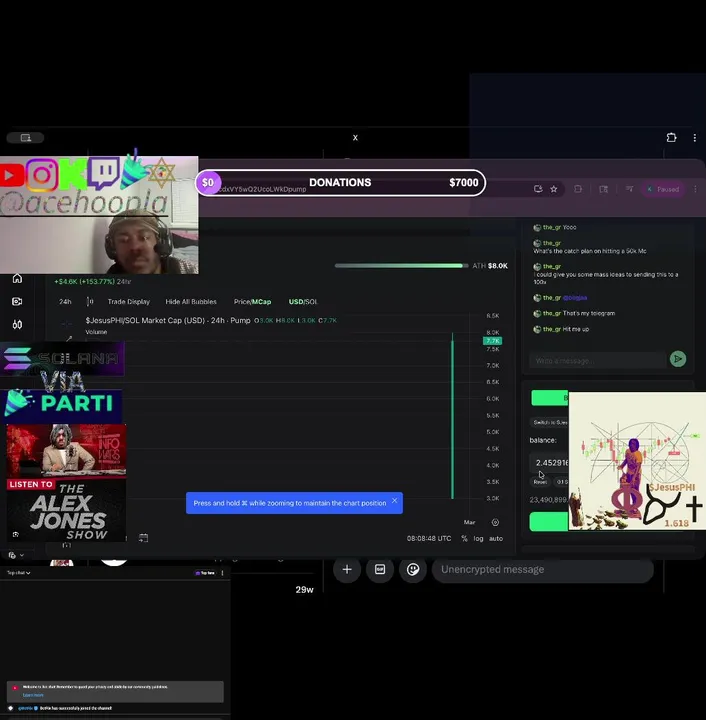Close the blue zoom hint tooltip
This screenshot has width=706, height=720.
pyautogui.click(x=394, y=501)
